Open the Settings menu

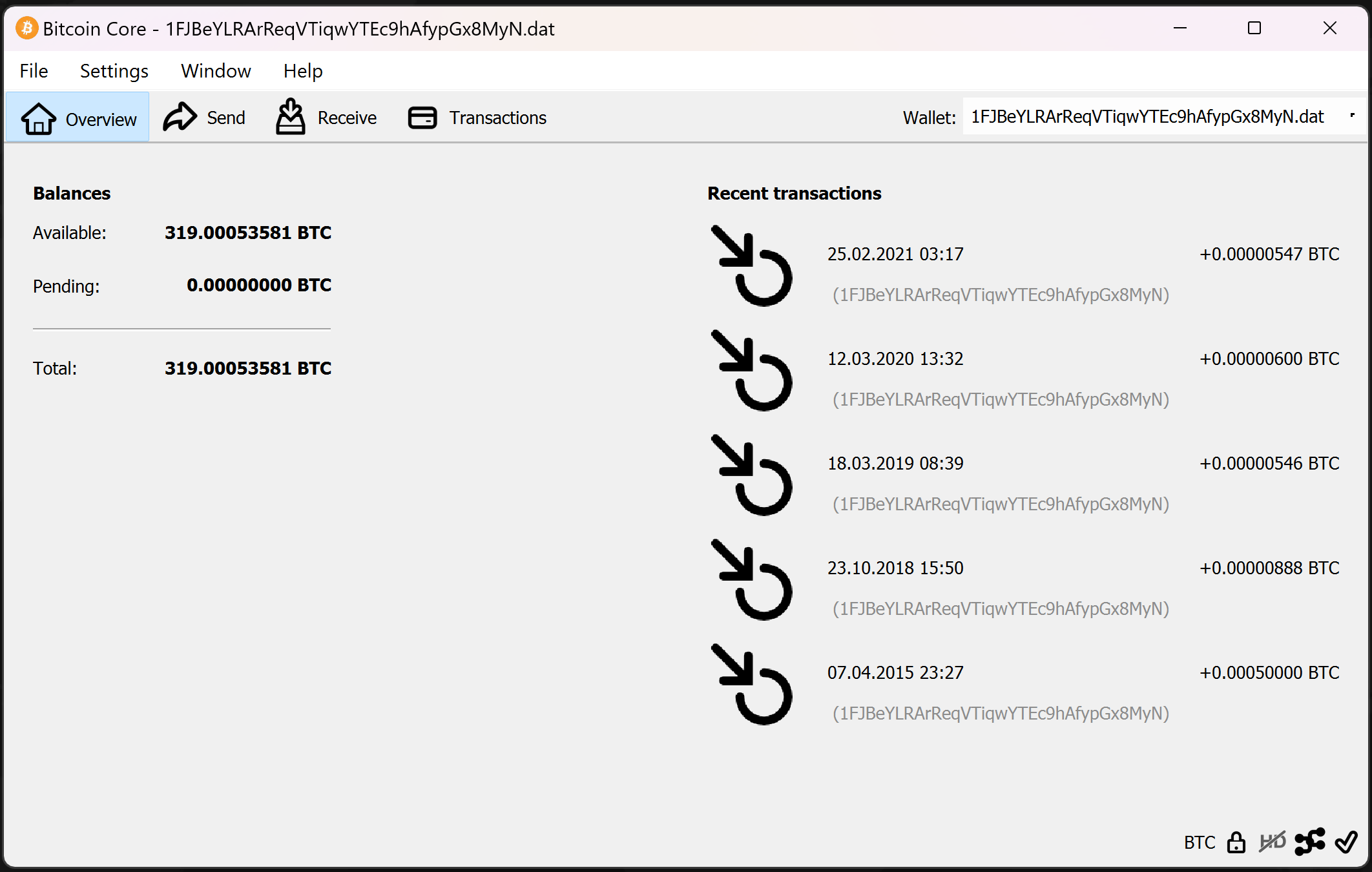[x=114, y=71]
